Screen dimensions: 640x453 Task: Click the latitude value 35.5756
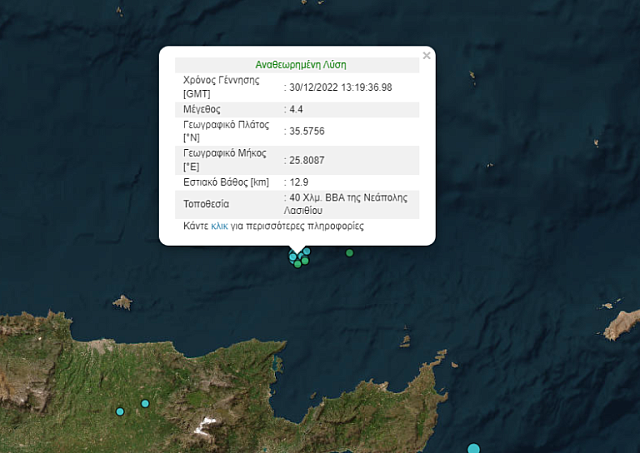(x=310, y=131)
